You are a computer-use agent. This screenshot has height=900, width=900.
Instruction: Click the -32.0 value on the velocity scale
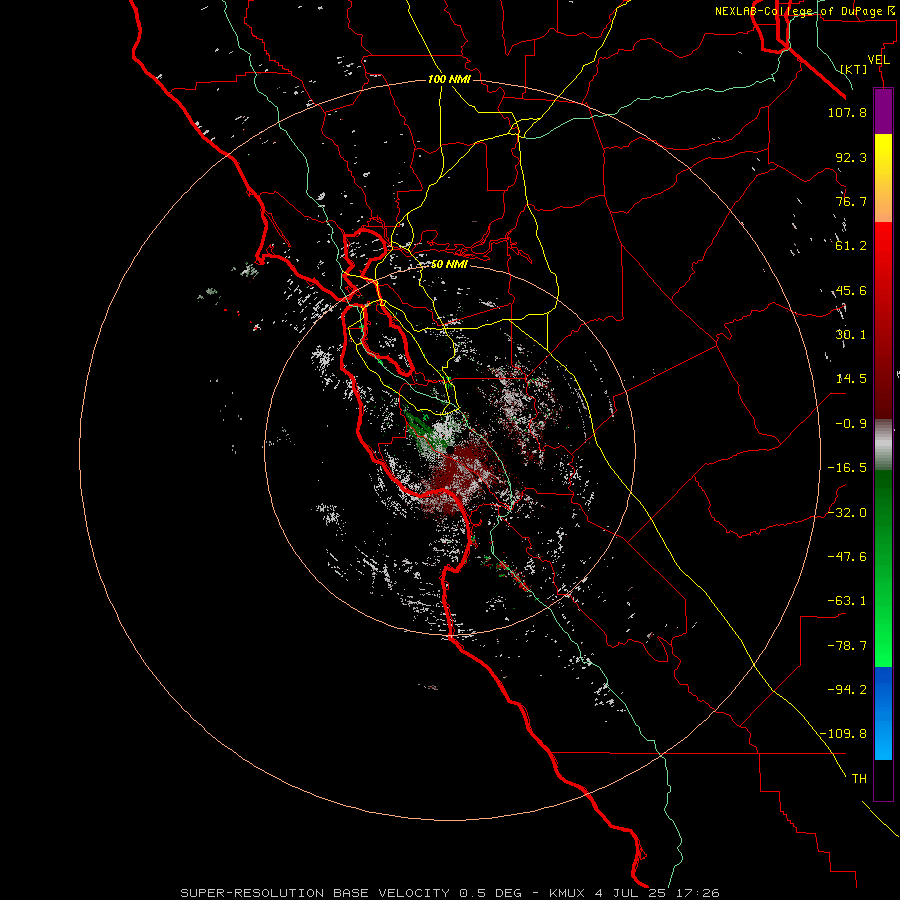[847, 513]
